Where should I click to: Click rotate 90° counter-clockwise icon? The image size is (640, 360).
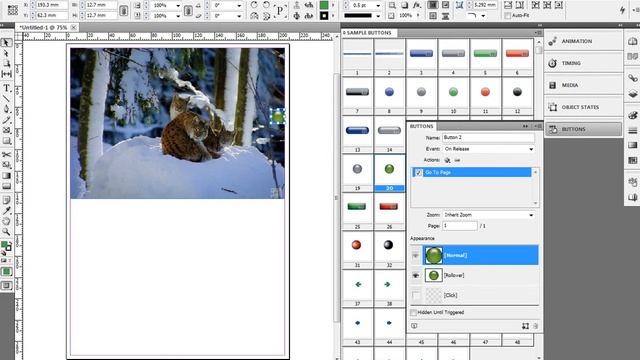click(266, 5)
